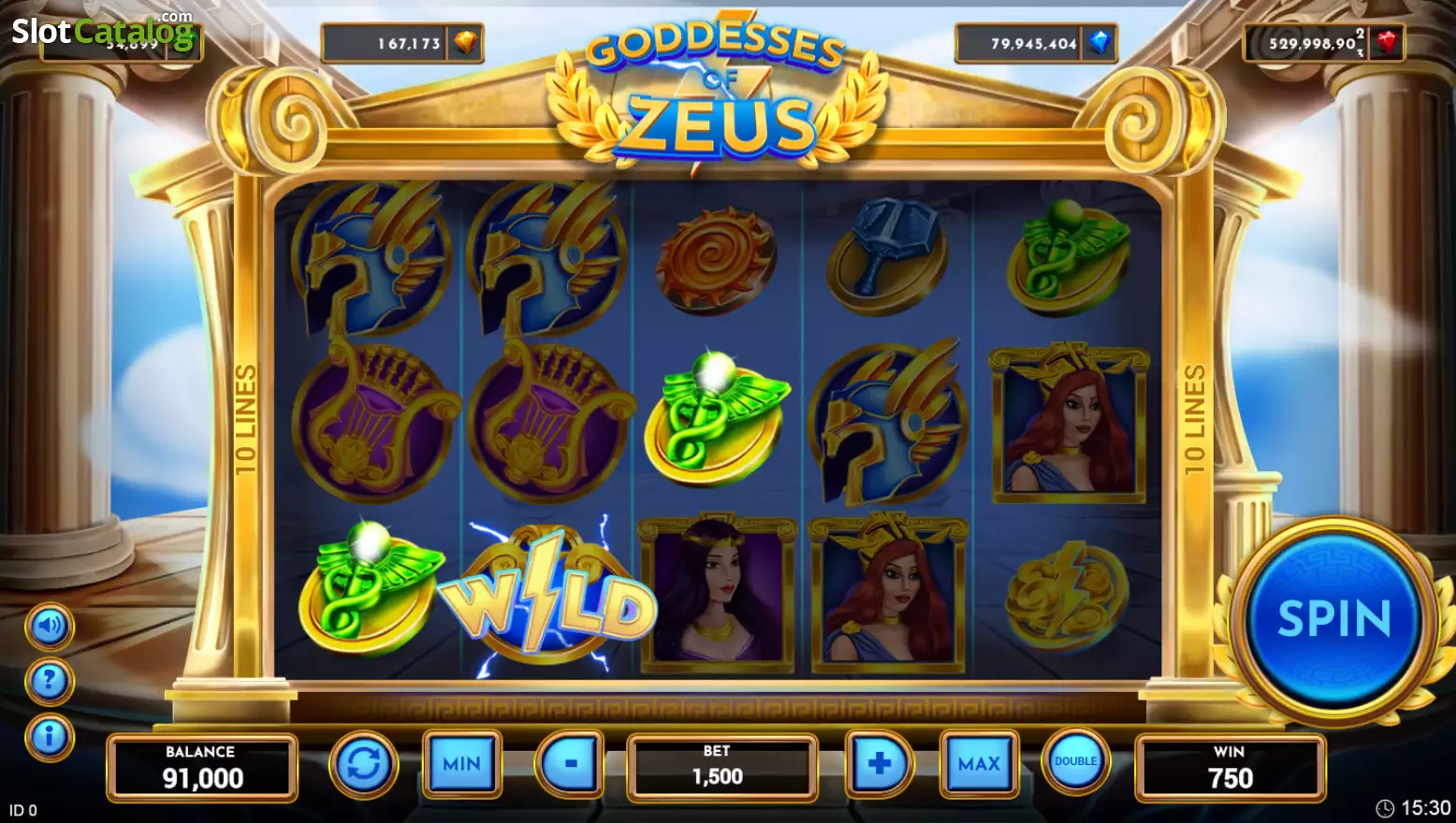Hit the big blue SPIN button
This screenshot has height=823, width=1456.
point(1334,619)
